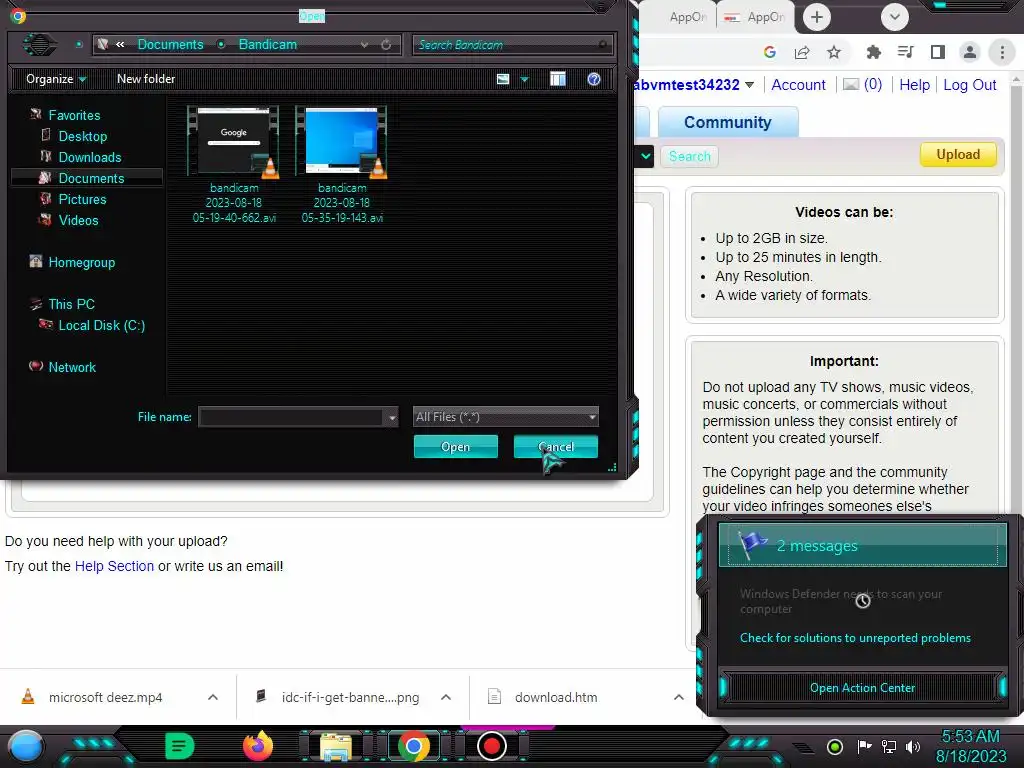Select Documents in the address breadcrumb
This screenshot has height=768, width=1024.
click(170, 44)
